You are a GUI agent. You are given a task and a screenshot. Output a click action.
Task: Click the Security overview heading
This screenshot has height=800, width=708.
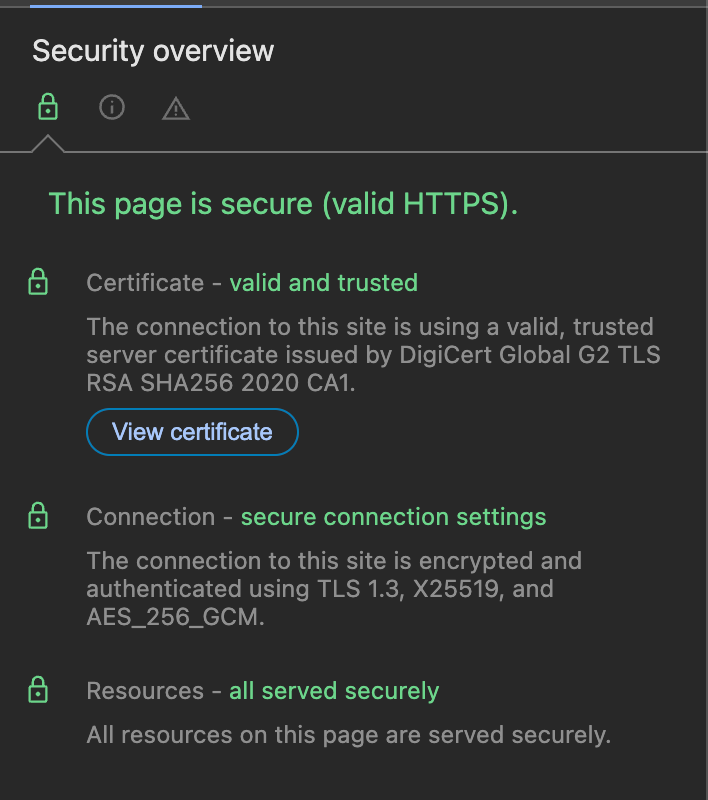tap(153, 52)
